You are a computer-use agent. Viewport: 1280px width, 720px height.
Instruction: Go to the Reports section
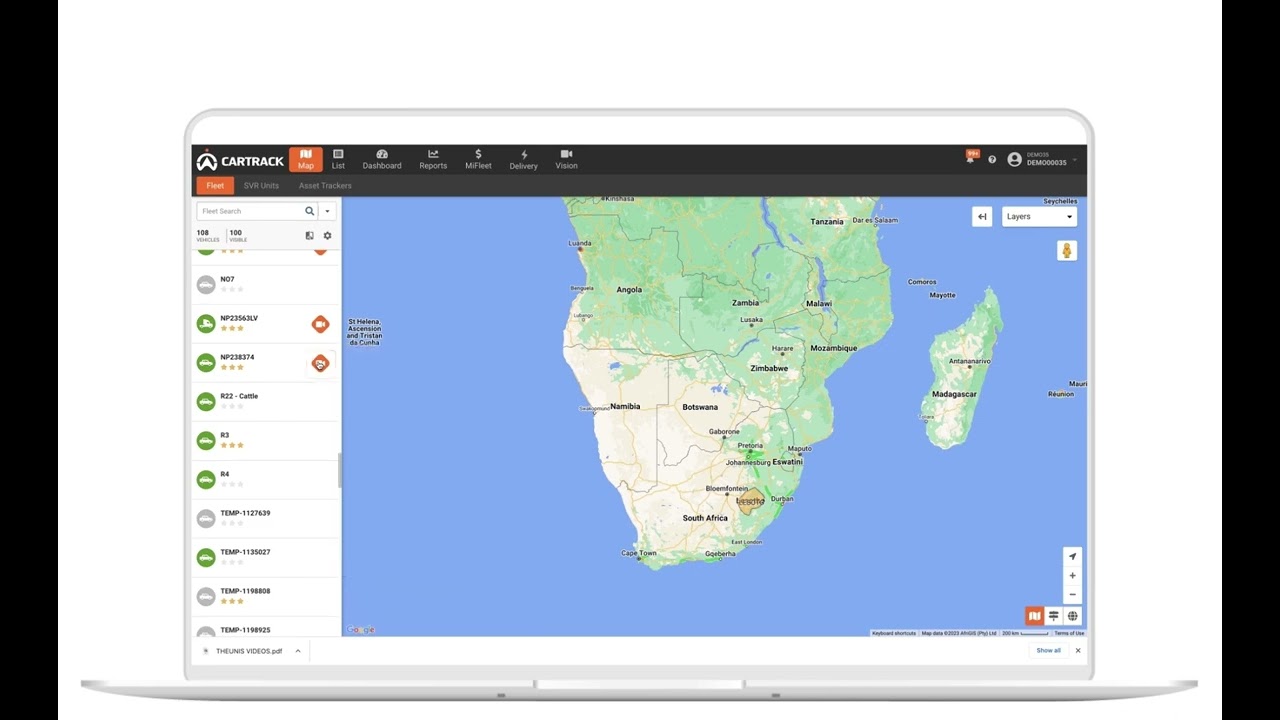click(x=433, y=160)
